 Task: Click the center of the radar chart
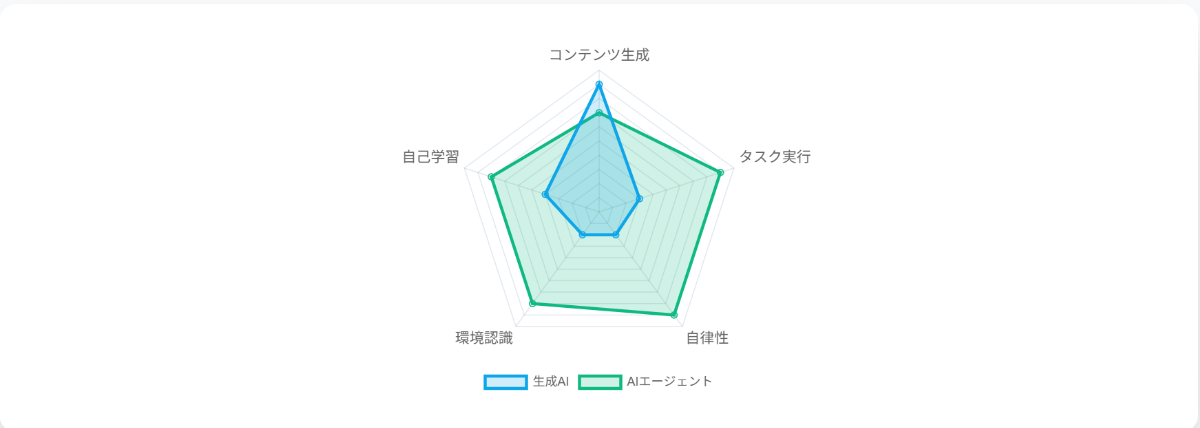[x=599, y=212]
